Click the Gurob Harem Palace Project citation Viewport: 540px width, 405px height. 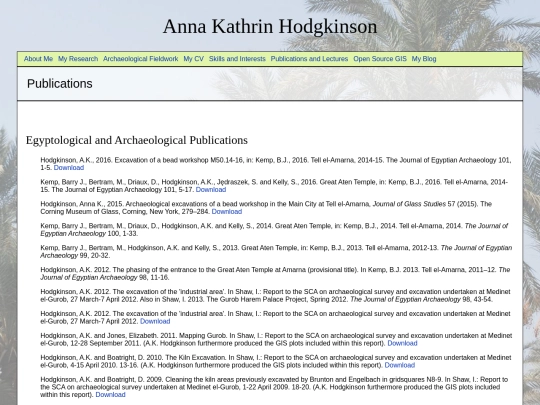point(275,295)
